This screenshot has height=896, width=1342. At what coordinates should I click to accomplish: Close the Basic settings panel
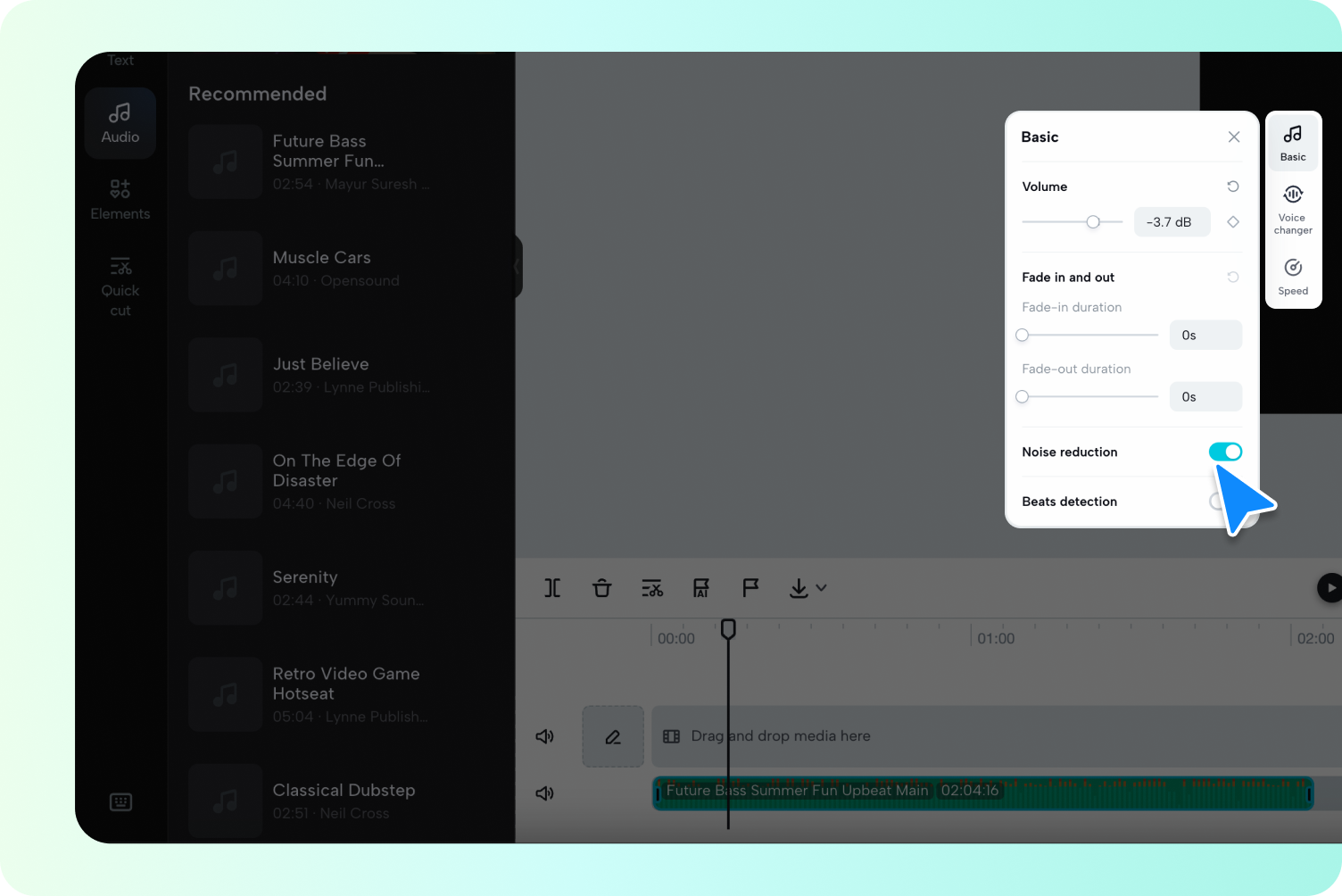click(1234, 137)
